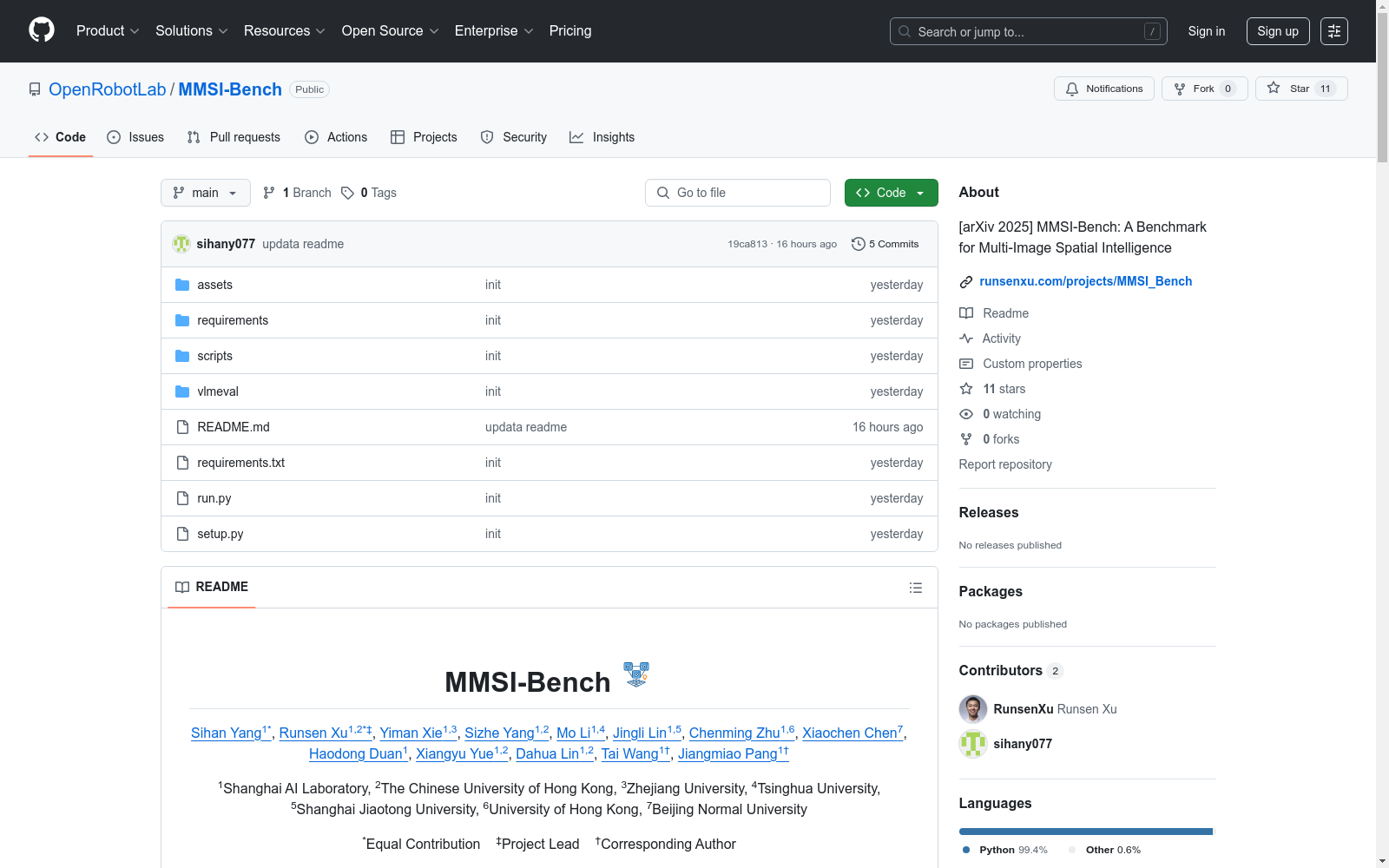Click the star icon beside 11 stars

[966, 389]
